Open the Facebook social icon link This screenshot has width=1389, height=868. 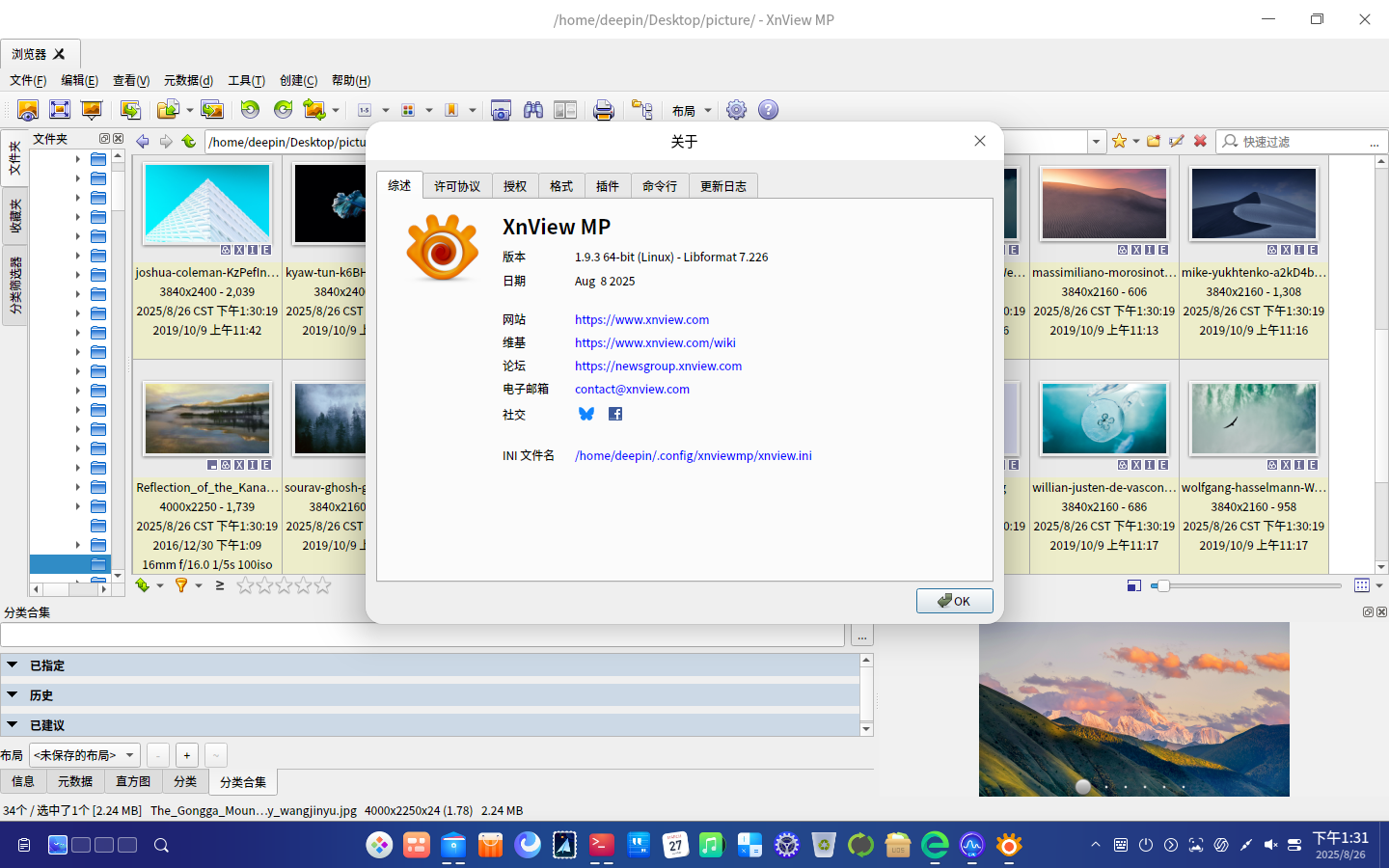615,414
